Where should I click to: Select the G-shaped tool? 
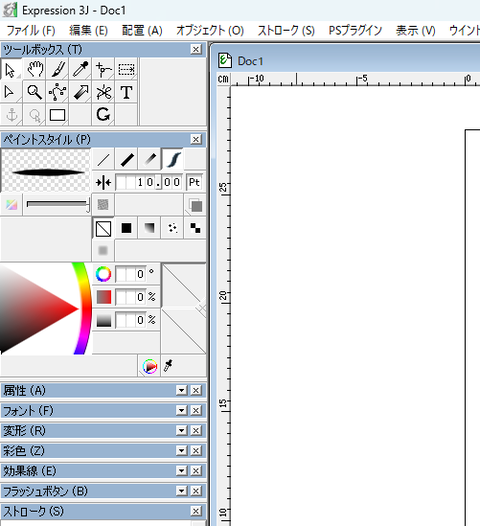point(103,115)
